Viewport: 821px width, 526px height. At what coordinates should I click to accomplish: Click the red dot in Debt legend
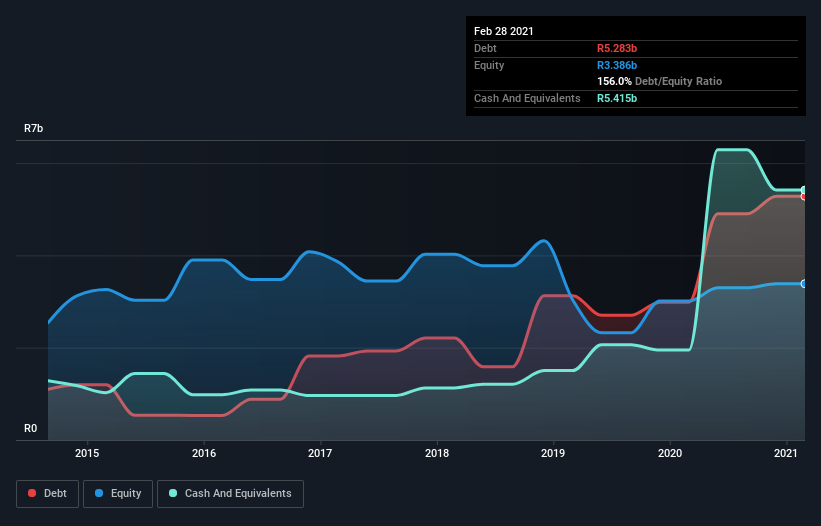(x=32, y=493)
